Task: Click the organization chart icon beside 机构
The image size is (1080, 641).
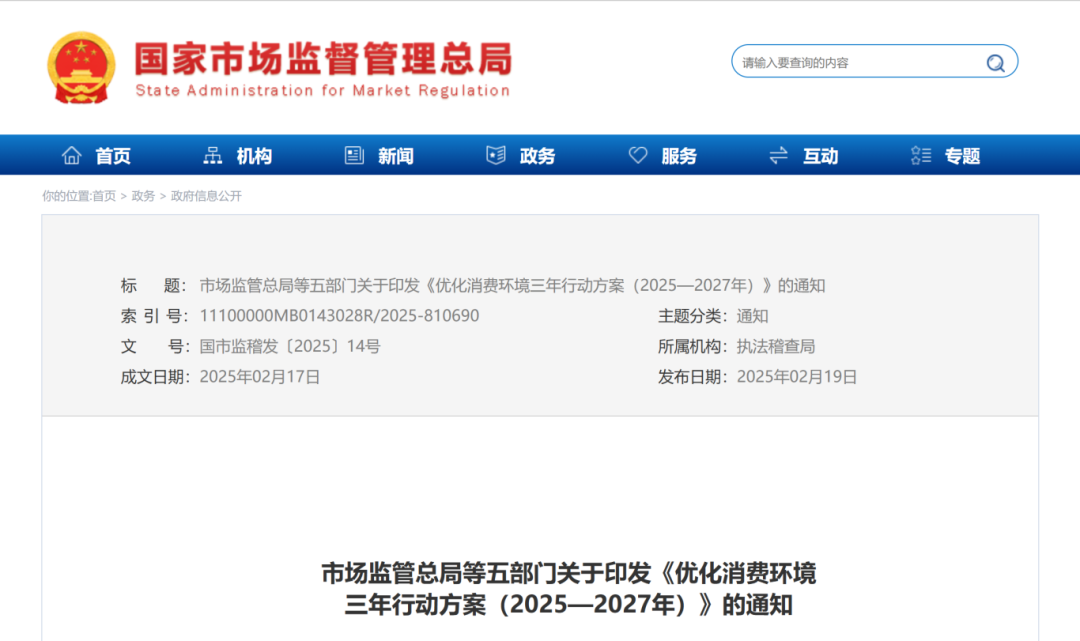Action: click(x=213, y=155)
